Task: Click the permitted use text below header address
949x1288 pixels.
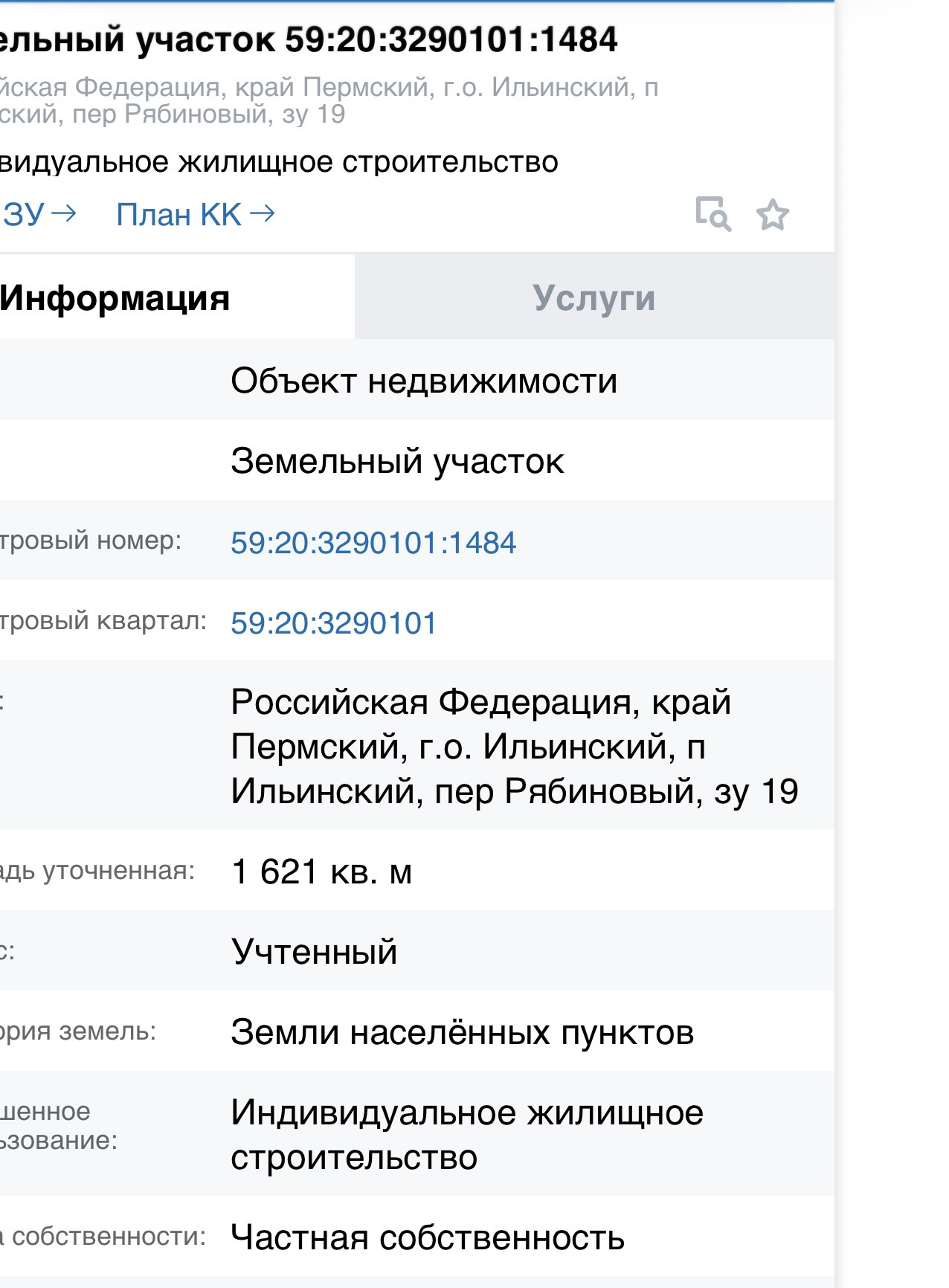Action: click(279, 162)
